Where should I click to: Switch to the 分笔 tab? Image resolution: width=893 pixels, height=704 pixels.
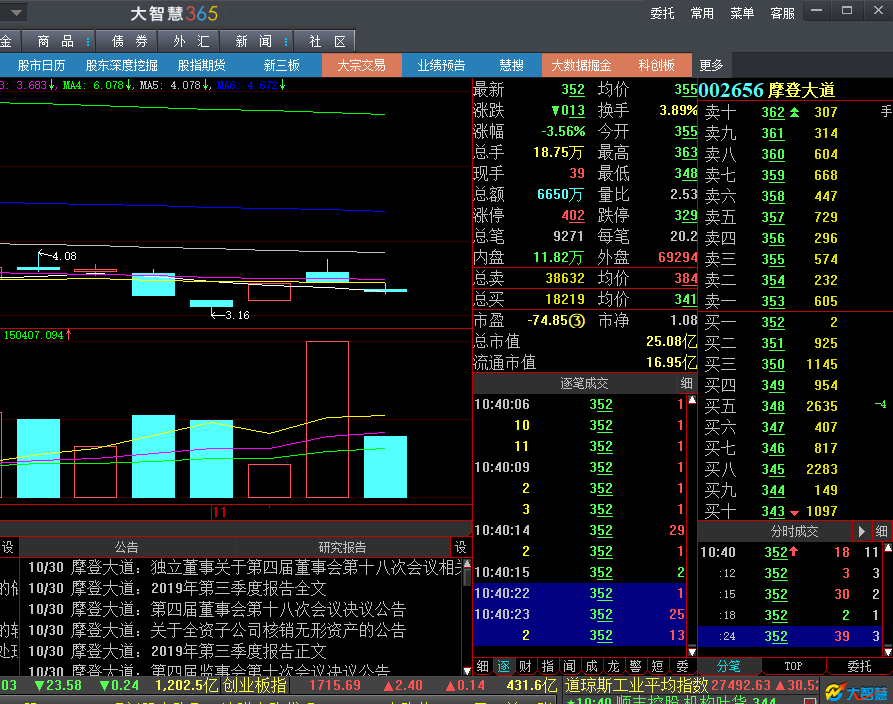(x=728, y=666)
